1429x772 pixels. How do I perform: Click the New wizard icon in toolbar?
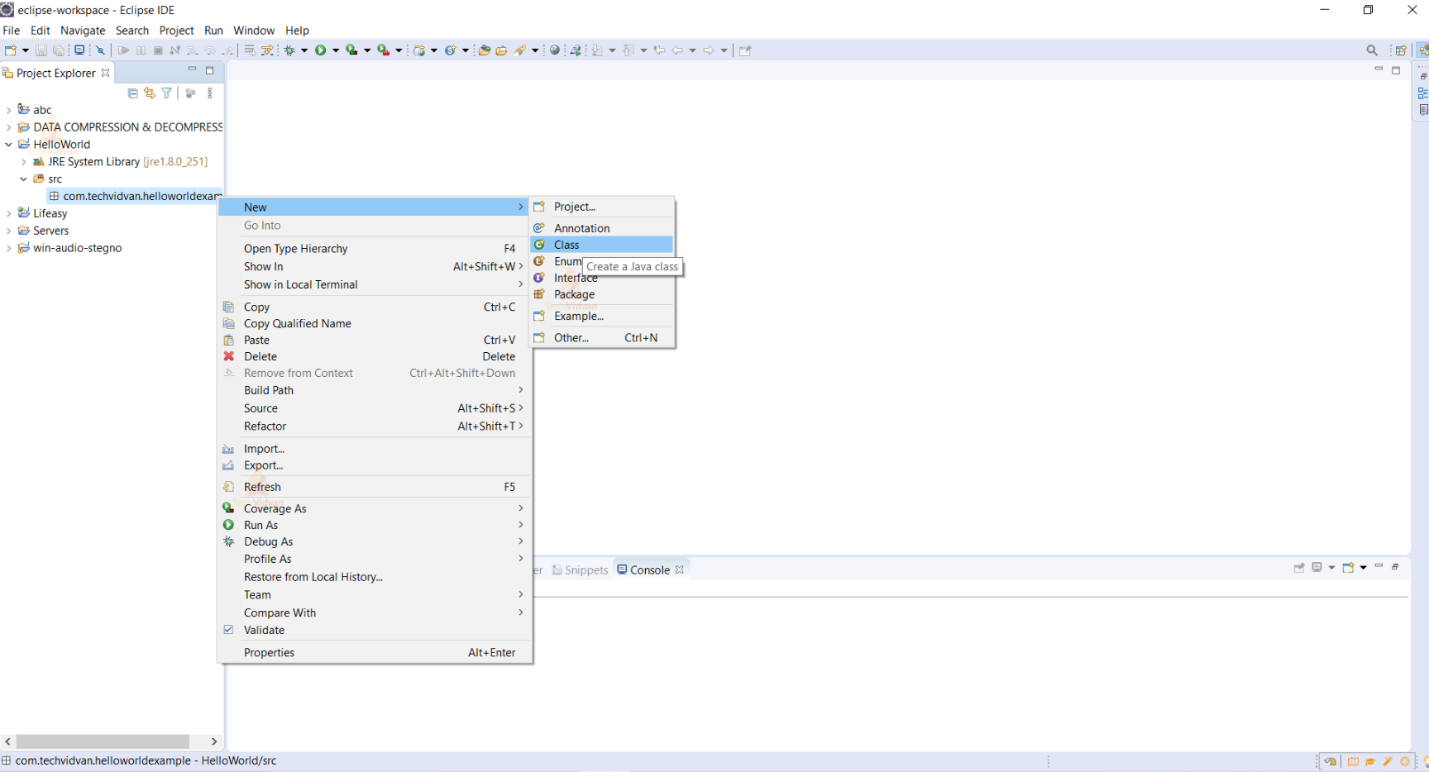pos(11,50)
